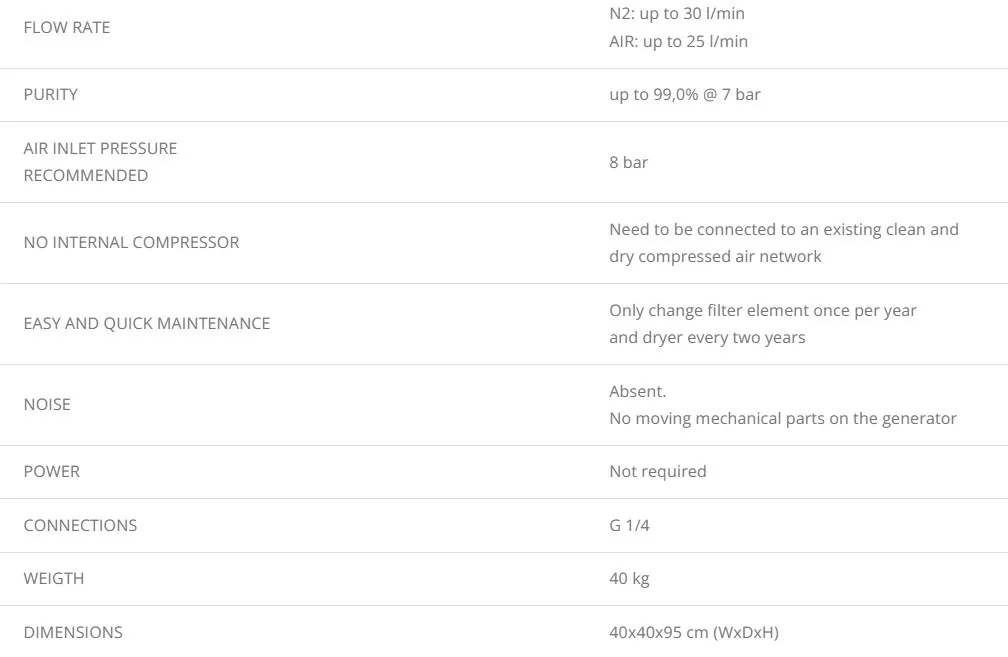
Task: Click the NO INTERNAL COMPRESSOR label
Action: tap(131, 242)
